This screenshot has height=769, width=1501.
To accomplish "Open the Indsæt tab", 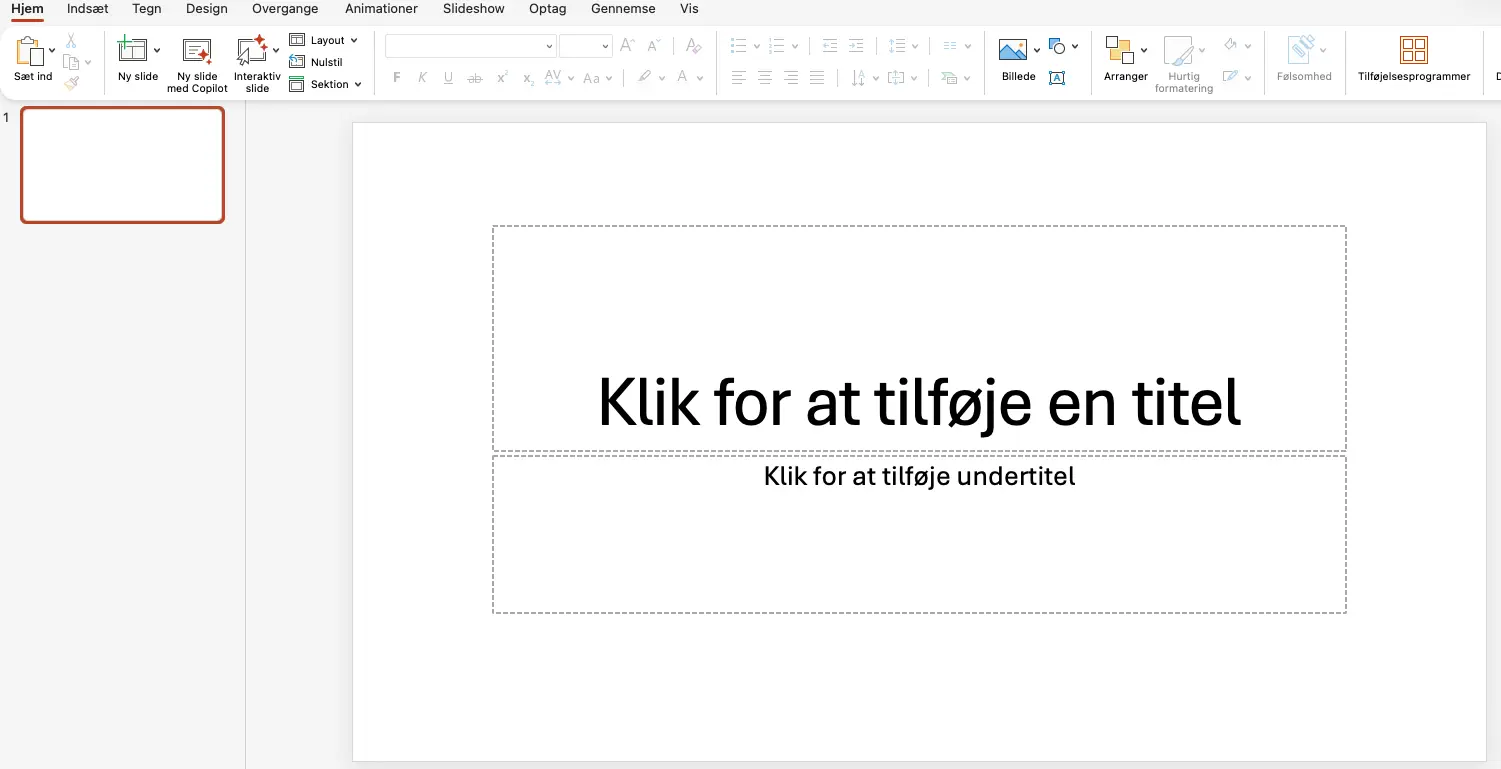I will pyautogui.click(x=87, y=9).
